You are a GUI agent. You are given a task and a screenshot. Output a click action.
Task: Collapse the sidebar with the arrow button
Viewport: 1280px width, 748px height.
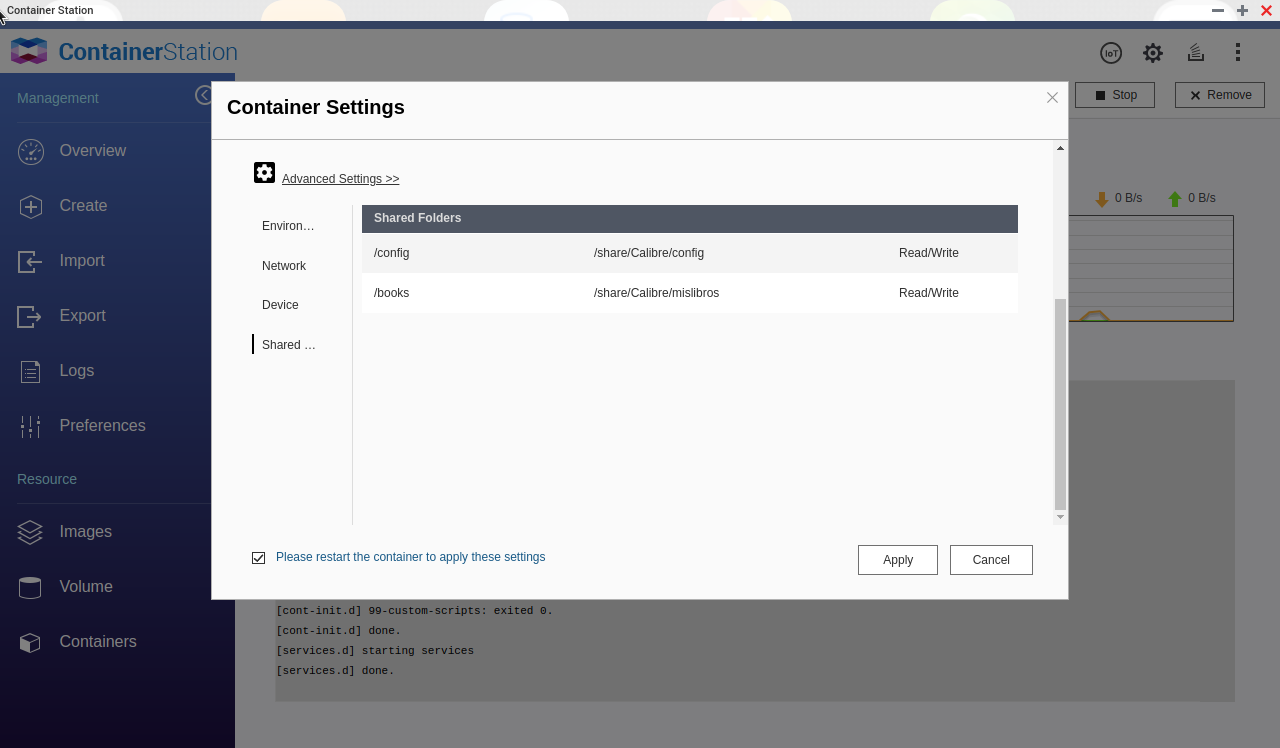pos(204,95)
